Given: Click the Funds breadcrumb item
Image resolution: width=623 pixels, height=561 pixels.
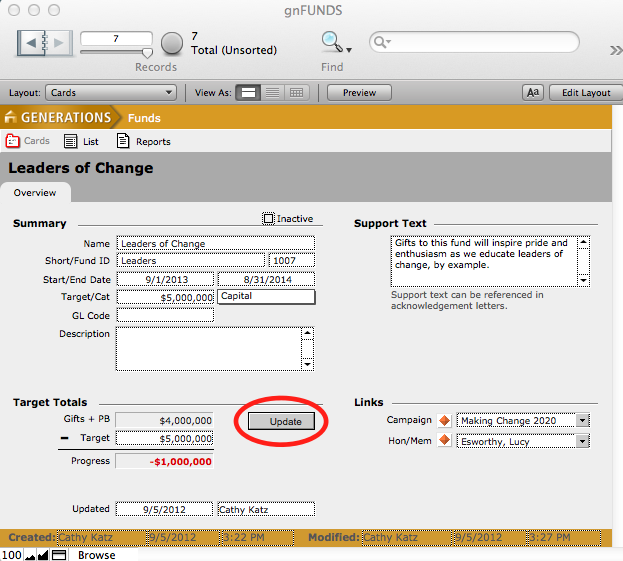Looking at the screenshot, I should [x=144, y=118].
